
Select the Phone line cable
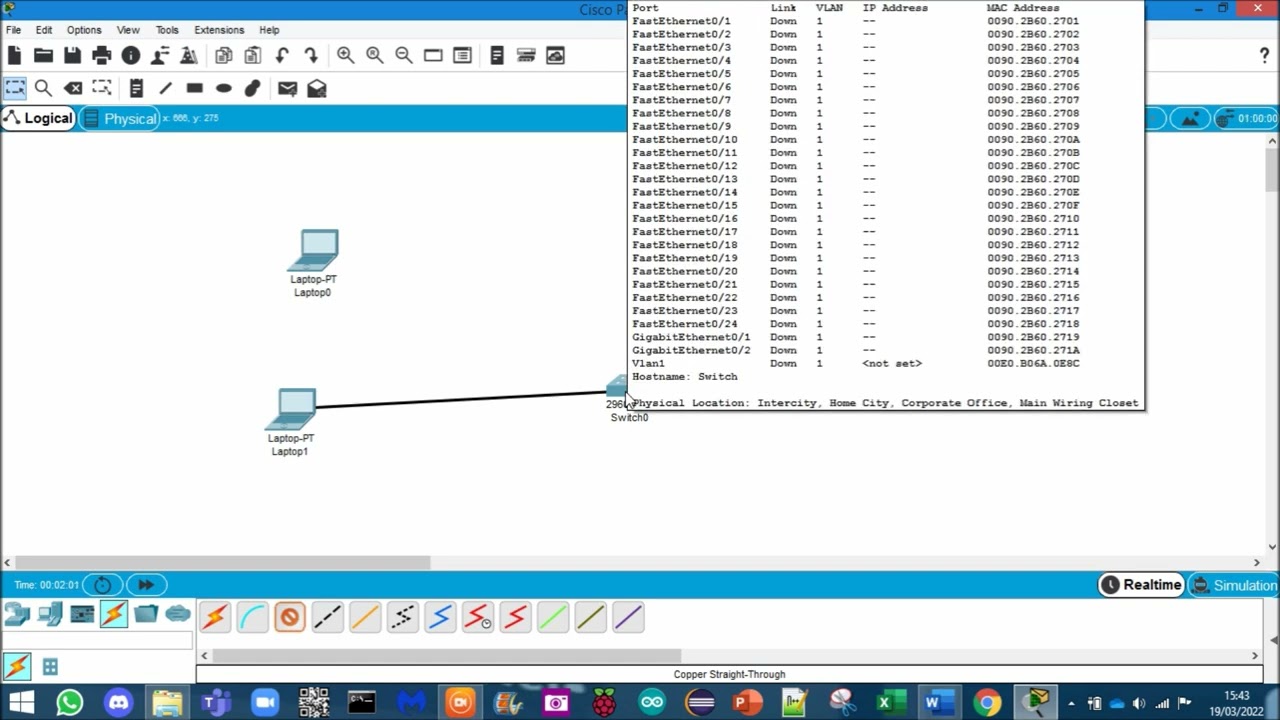point(403,617)
